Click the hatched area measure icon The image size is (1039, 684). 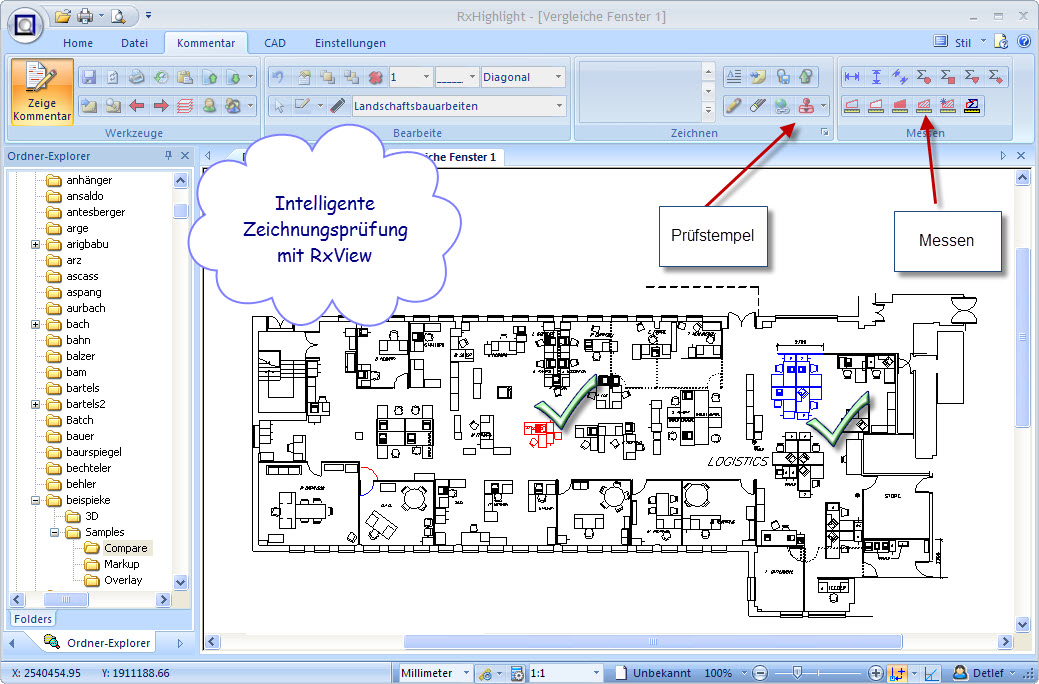click(924, 105)
